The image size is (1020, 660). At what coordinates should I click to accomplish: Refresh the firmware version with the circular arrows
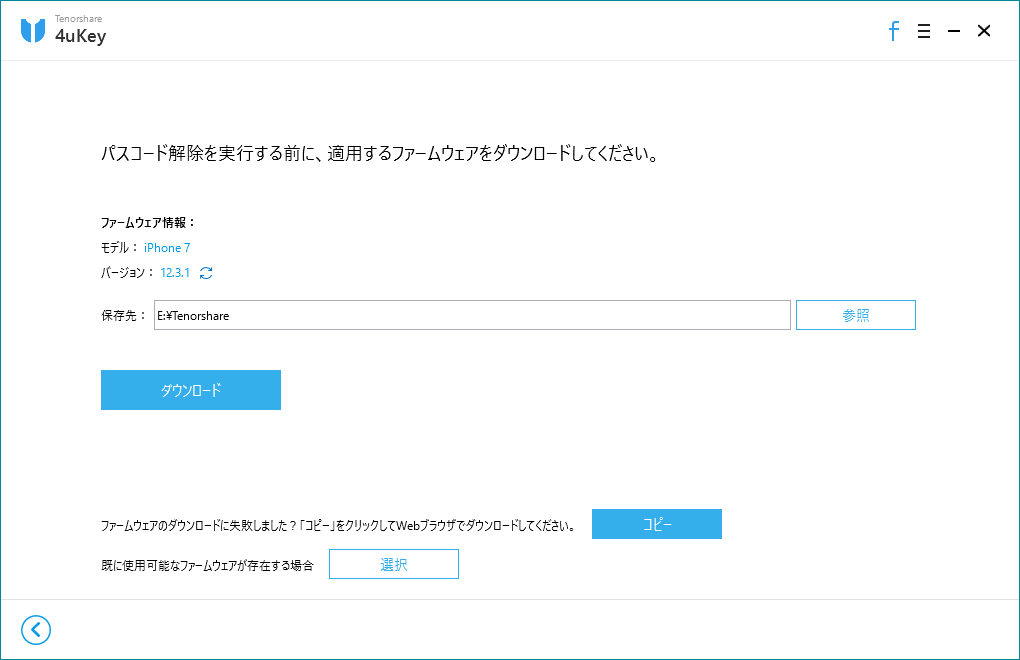205,272
